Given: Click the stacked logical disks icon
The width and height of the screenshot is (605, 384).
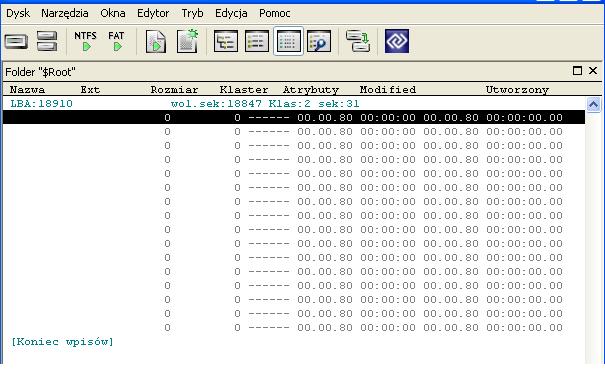Looking at the screenshot, I should click(47, 41).
